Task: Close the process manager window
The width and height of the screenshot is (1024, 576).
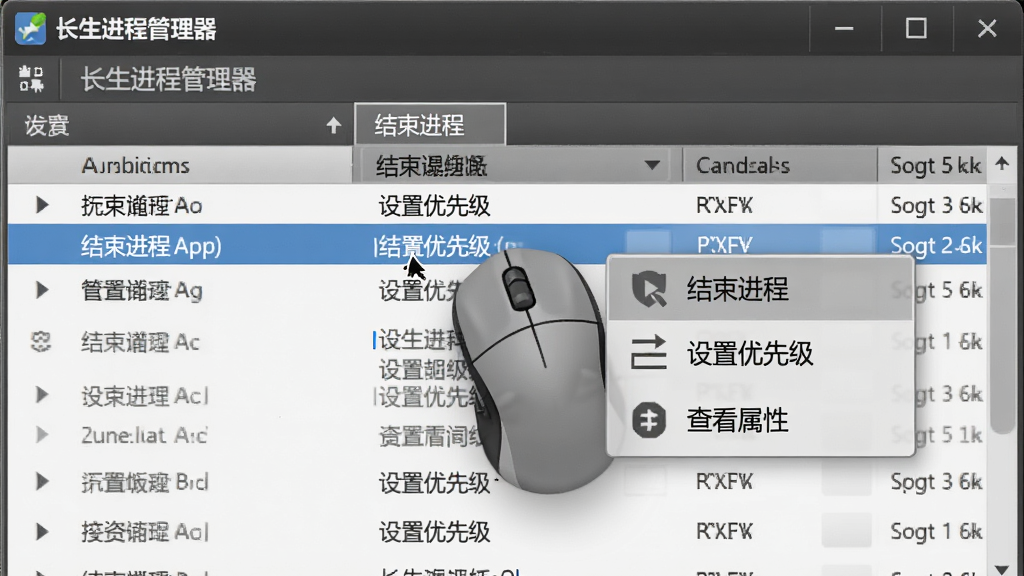Action: tap(987, 29)
